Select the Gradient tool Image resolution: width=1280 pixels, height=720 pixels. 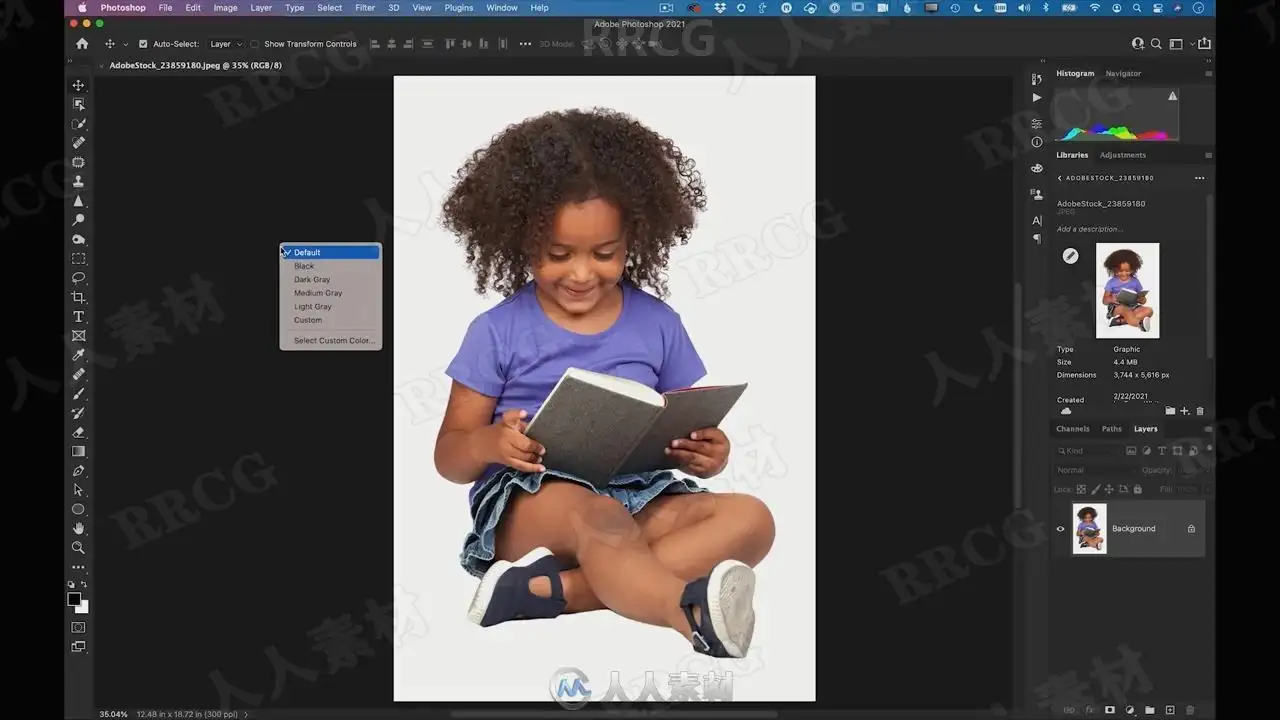point(79,451)
